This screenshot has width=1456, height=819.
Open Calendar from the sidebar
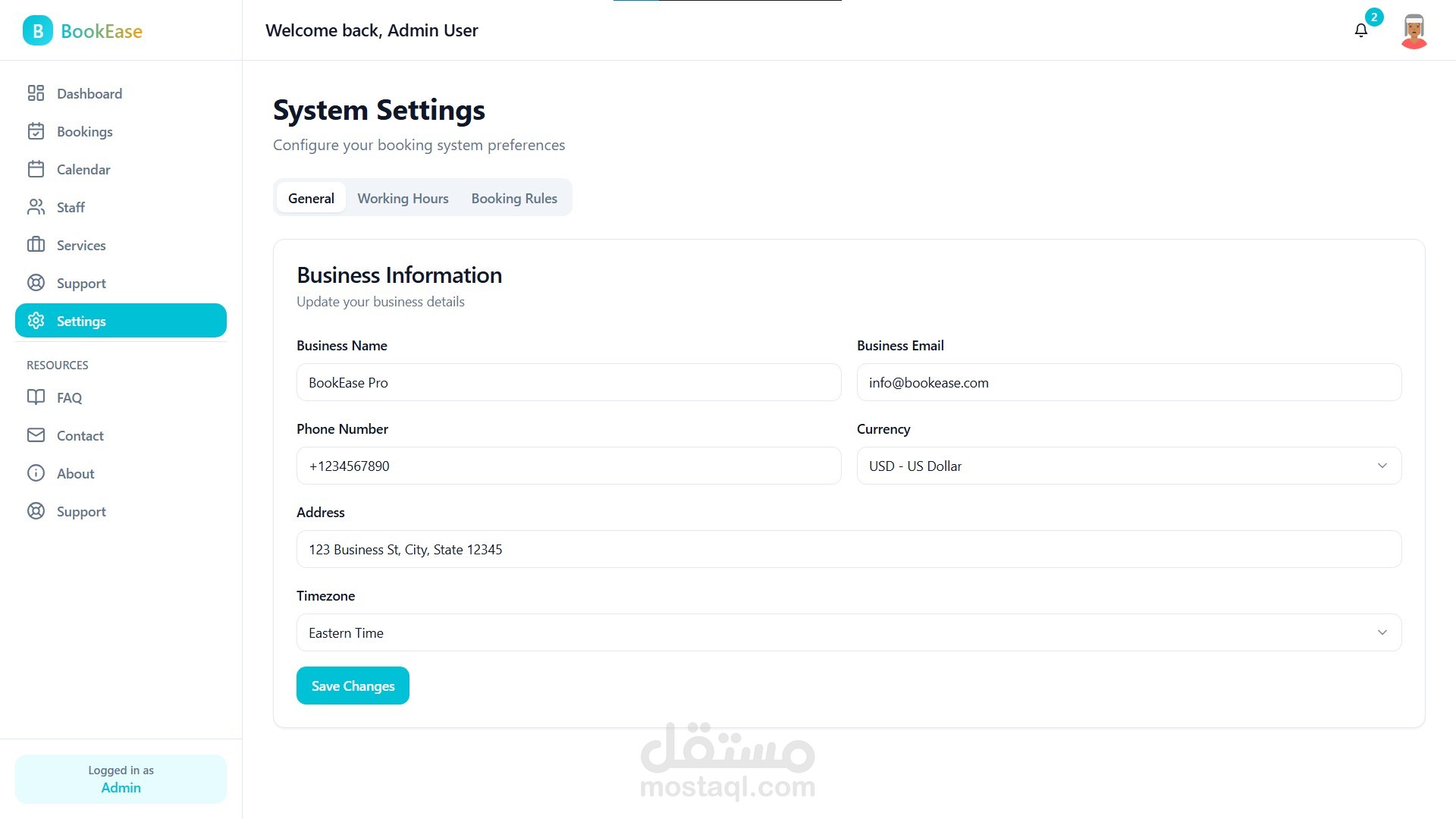[x=83, y=169]
